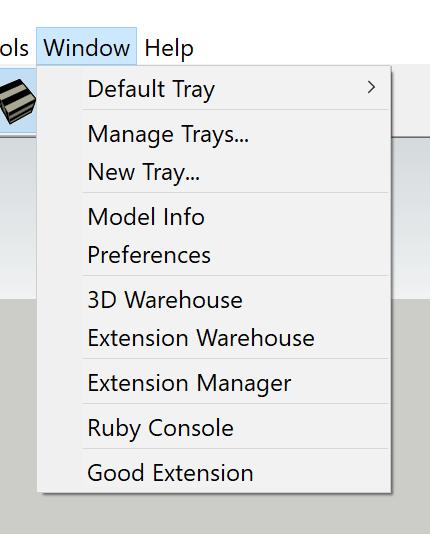Click blank title area above menu bar
Viewport: 430px width, 534px height.
215,14
